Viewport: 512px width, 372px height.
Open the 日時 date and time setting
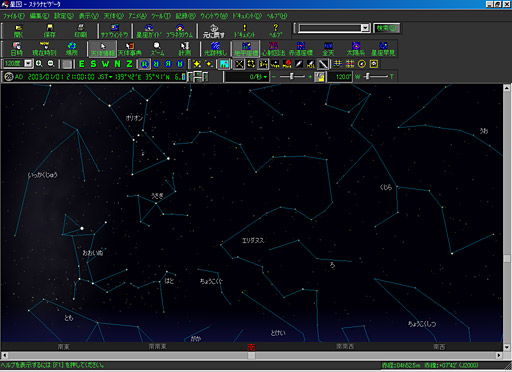pyautogui.click(x=16, y=49)
